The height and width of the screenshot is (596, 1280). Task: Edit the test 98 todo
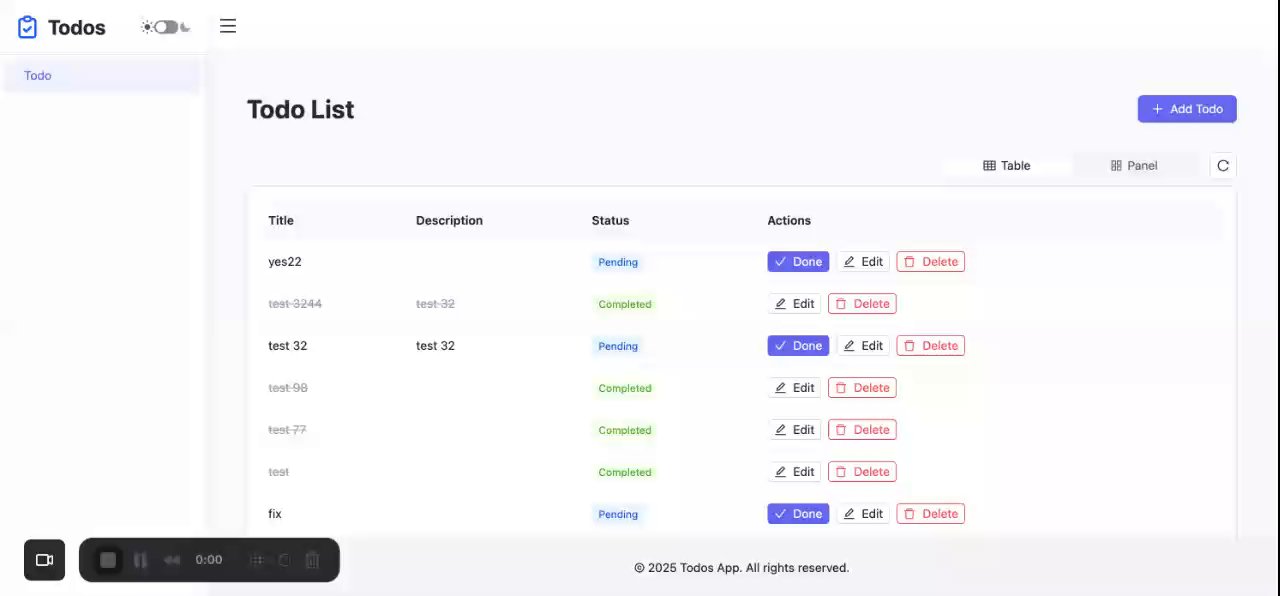[x=795, y=388]
